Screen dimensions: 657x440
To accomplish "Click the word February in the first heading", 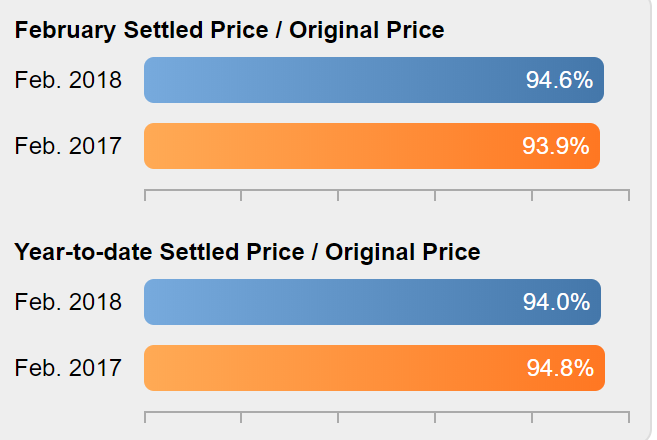I will coord(65,31).
